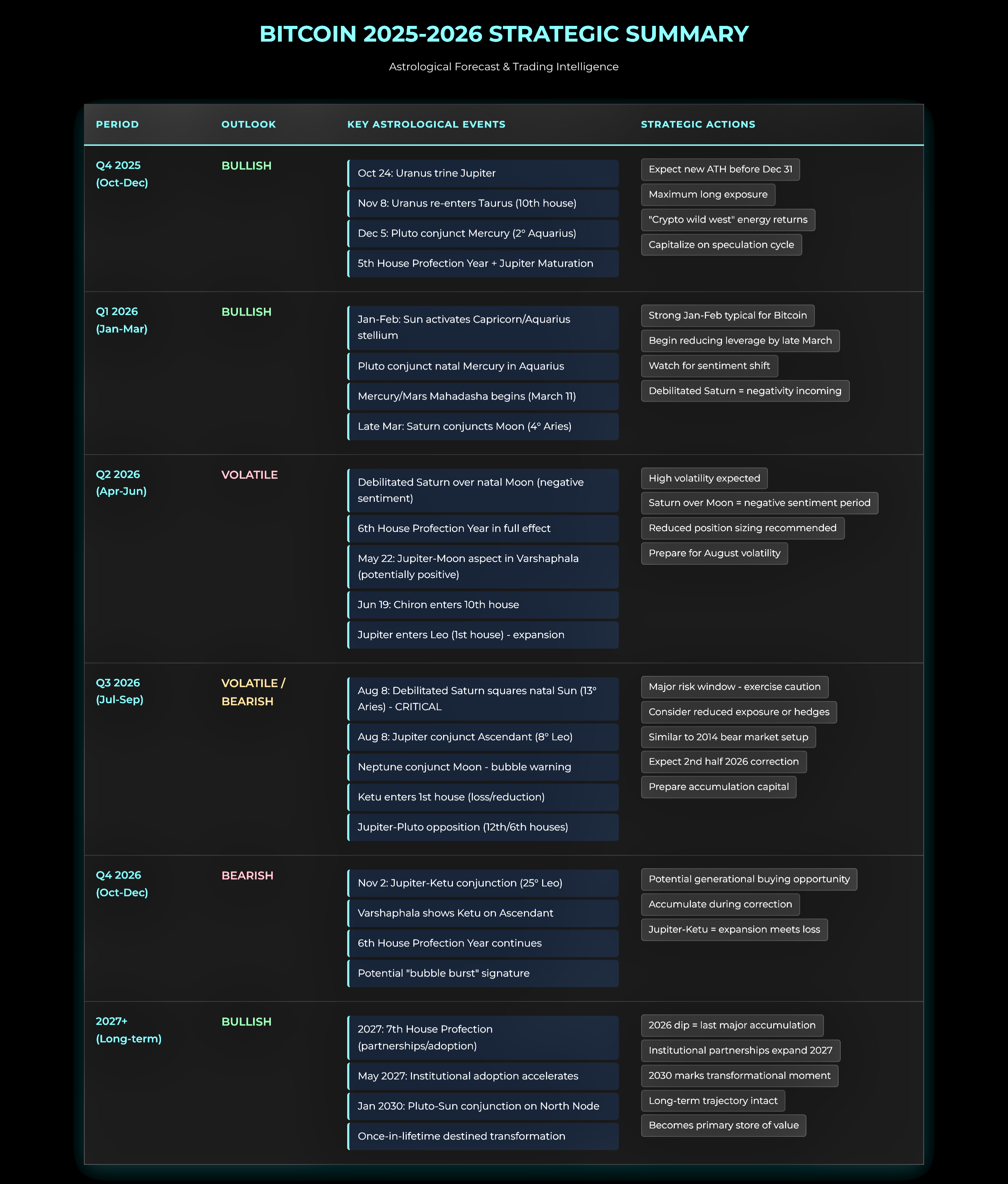Click 'Neptune conjunct Moon - bubble warning' event
Image resolution: width=1008 pixels, height=1184 pixels.
(483, 767)
